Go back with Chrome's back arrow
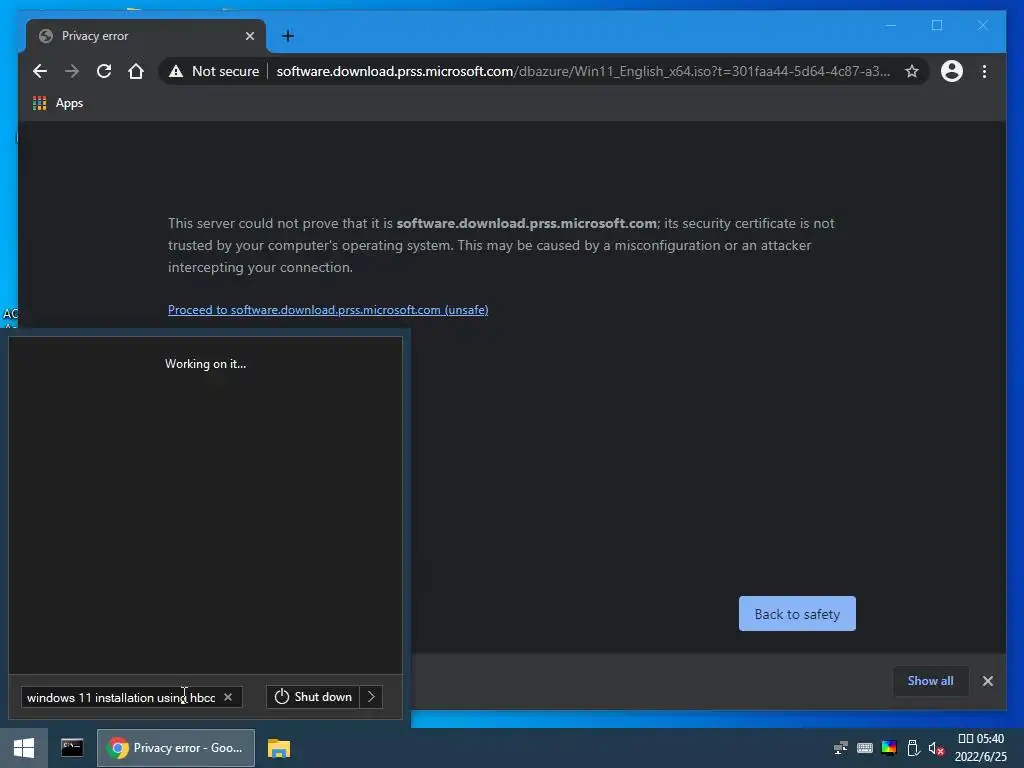 40,71
